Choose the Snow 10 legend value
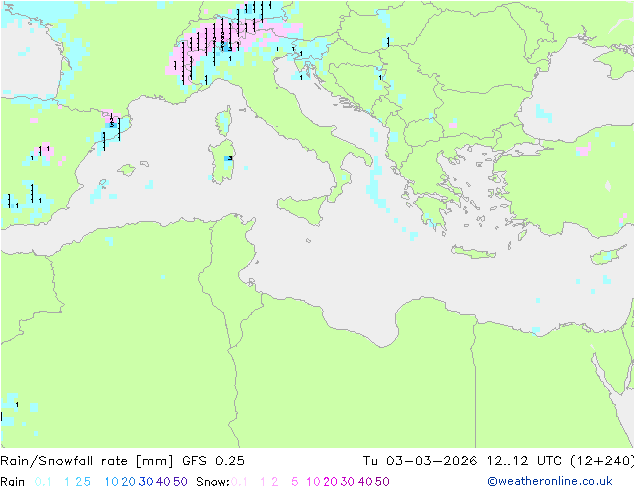Viewport: 634px width, 490px height. 313,482
